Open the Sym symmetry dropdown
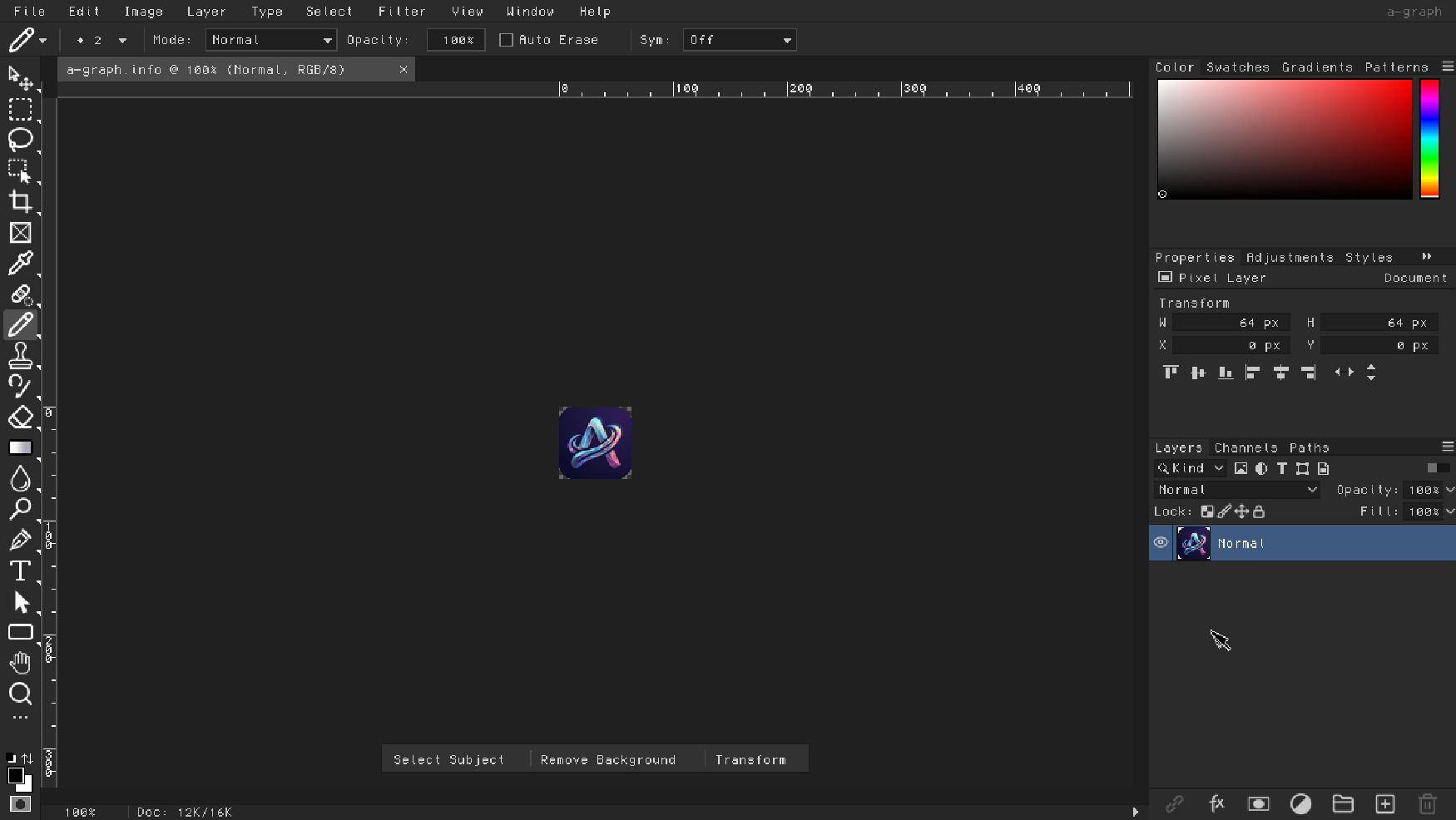The height and width of the screenshot is (820, 1456). tap(740, 40)
